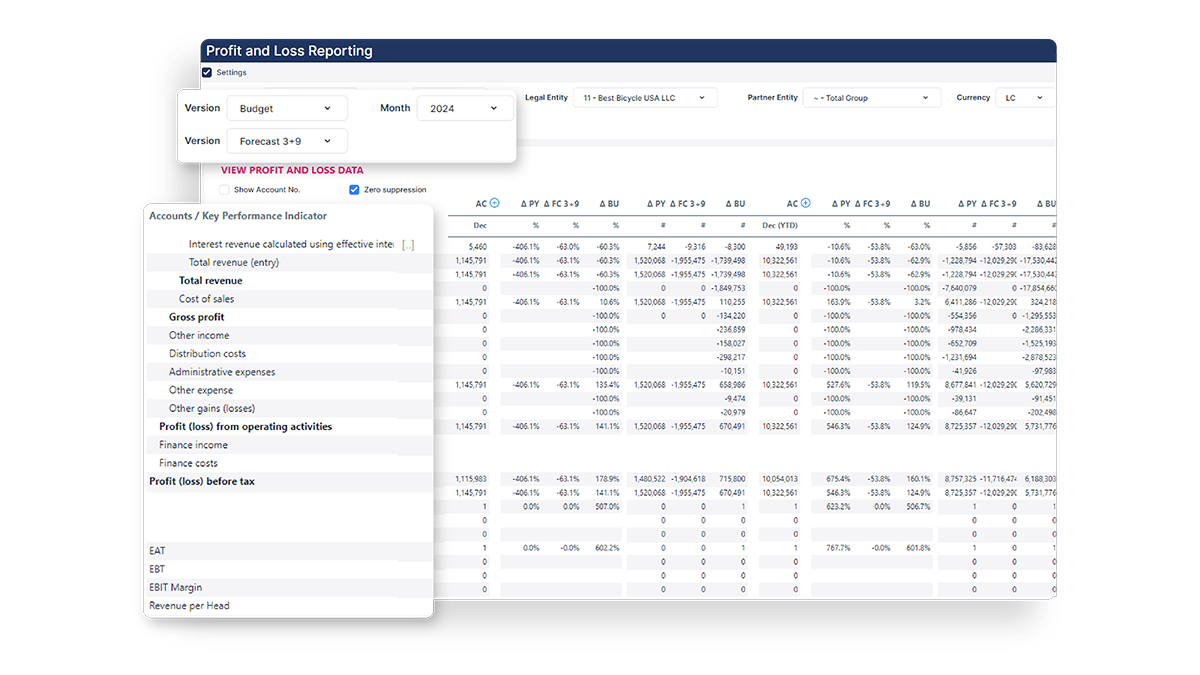Select the EAT indicator row
The height and width of the screenshot is (675, 1200).
pyautogui.click(x=289, y=551)
